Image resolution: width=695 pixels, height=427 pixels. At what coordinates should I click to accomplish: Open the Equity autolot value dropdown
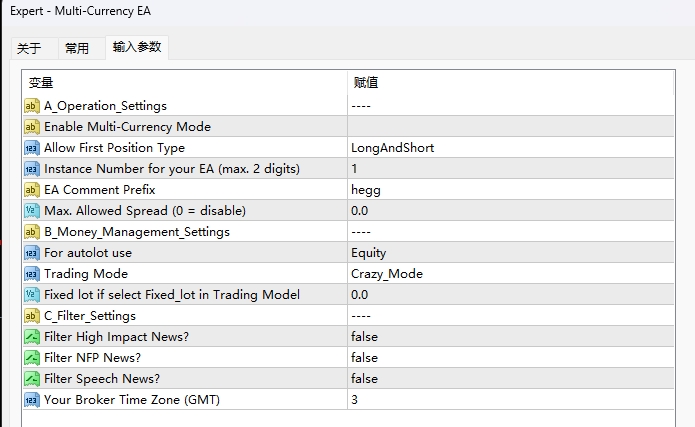[x=368, y=253]
